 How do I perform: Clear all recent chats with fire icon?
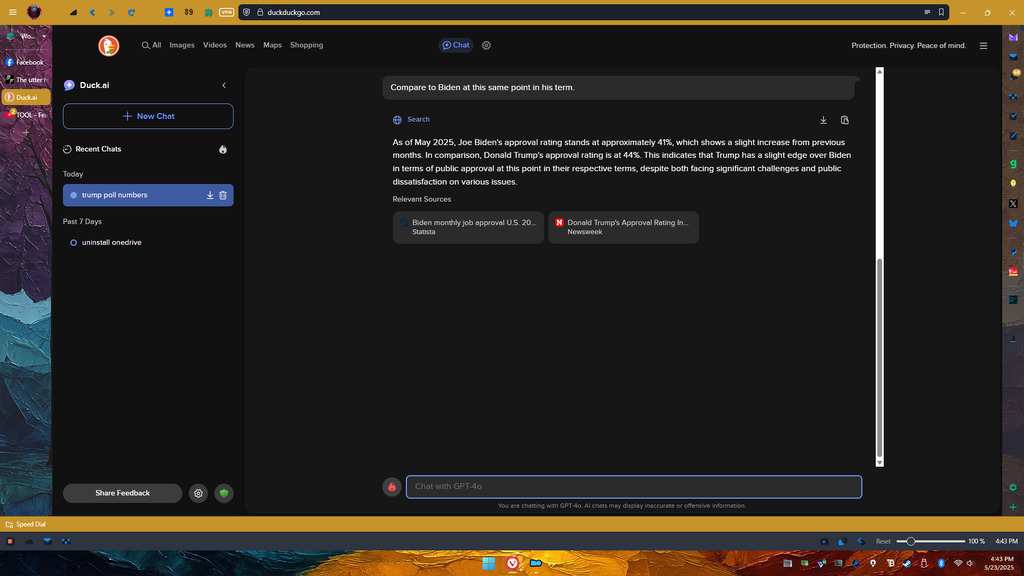[222, 149]
